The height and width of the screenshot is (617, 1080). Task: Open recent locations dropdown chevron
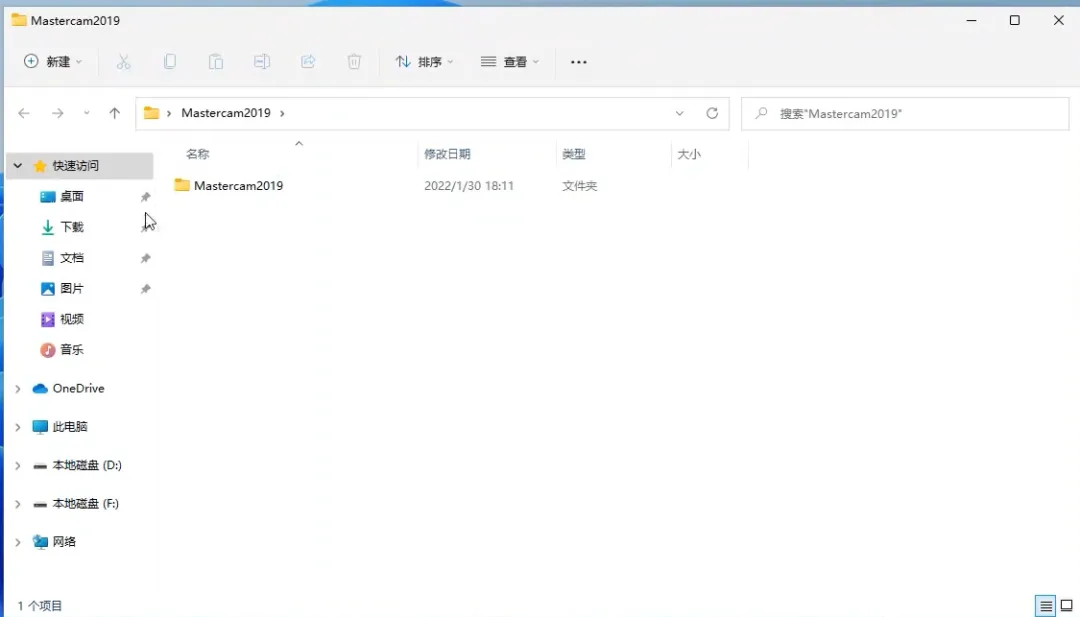[86, 113]
